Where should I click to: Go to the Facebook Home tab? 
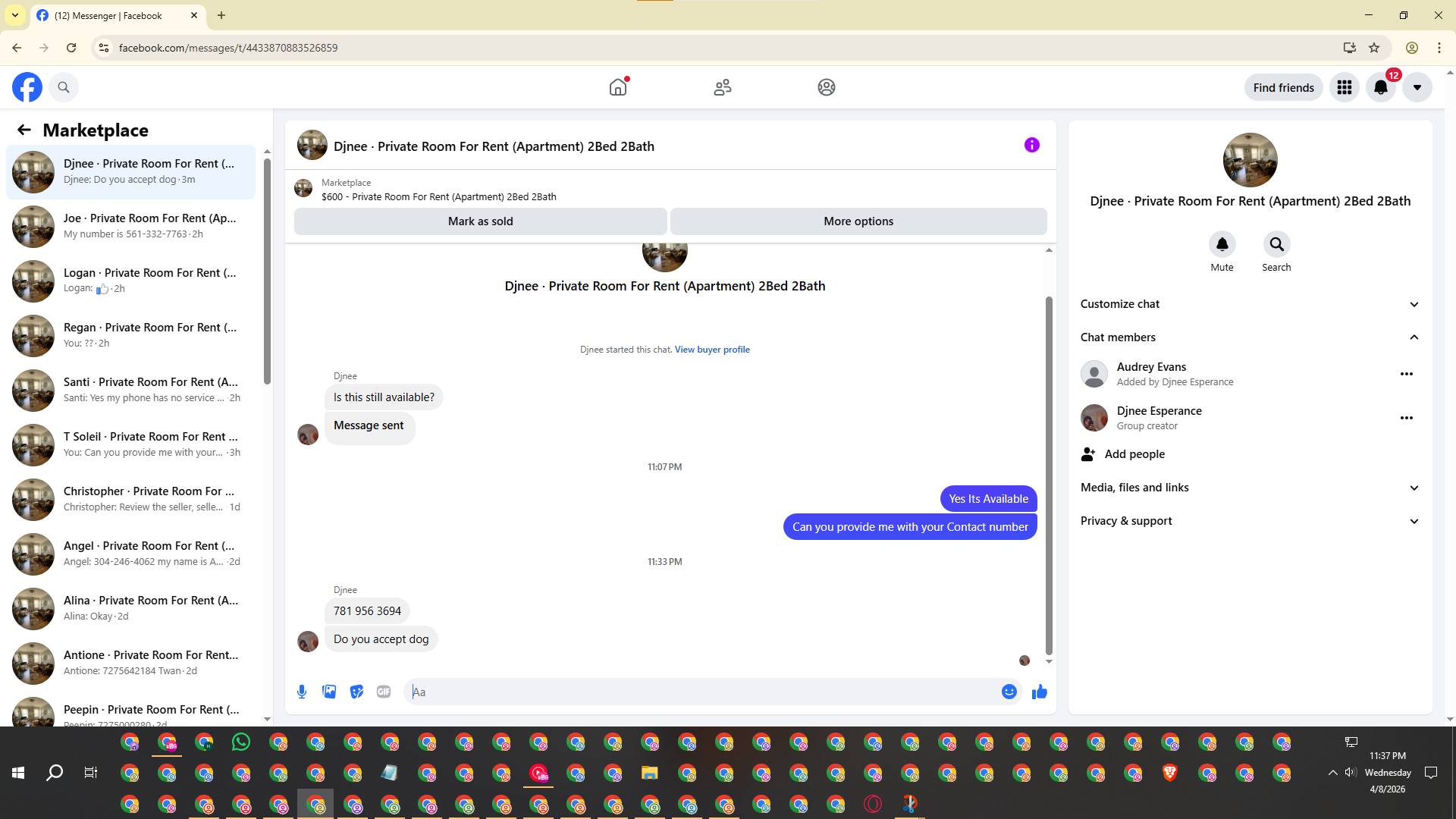pyautogui.click(x=618, y=87)
